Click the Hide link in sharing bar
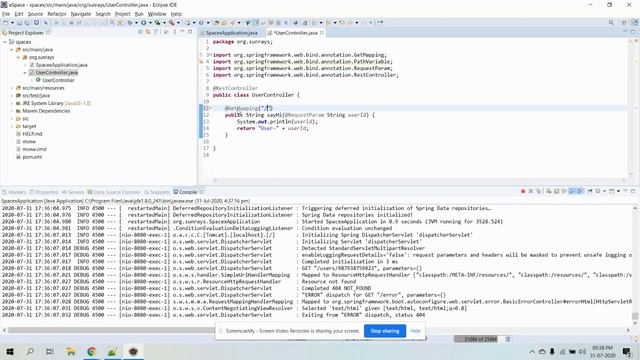 pyautogui.click(x=416, y=331)
